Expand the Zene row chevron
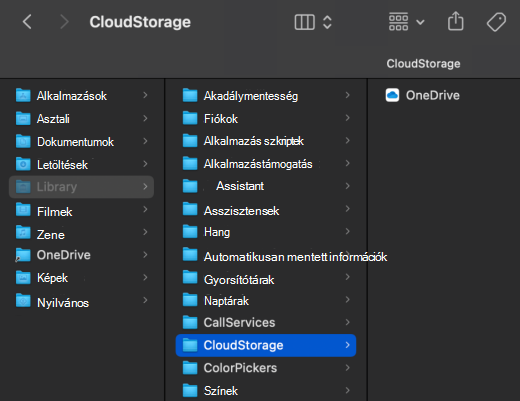 (x=145, y=232)
